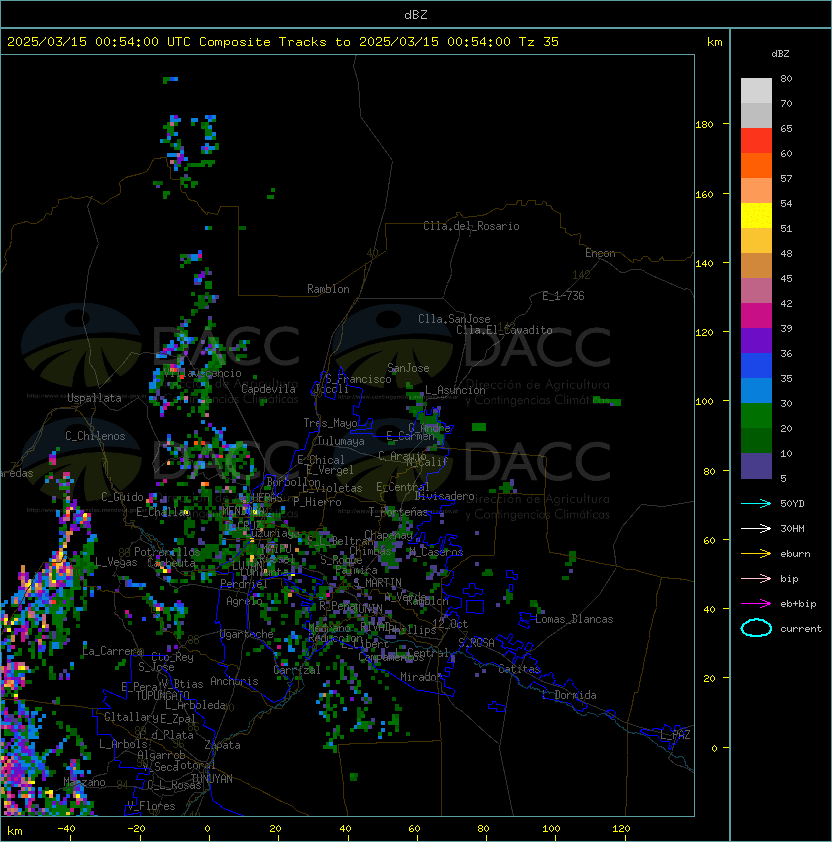The height and width of the screenshot is (842, 832).
Task: Click the 'C_Chilenos' map label
Action: point(95,436)
